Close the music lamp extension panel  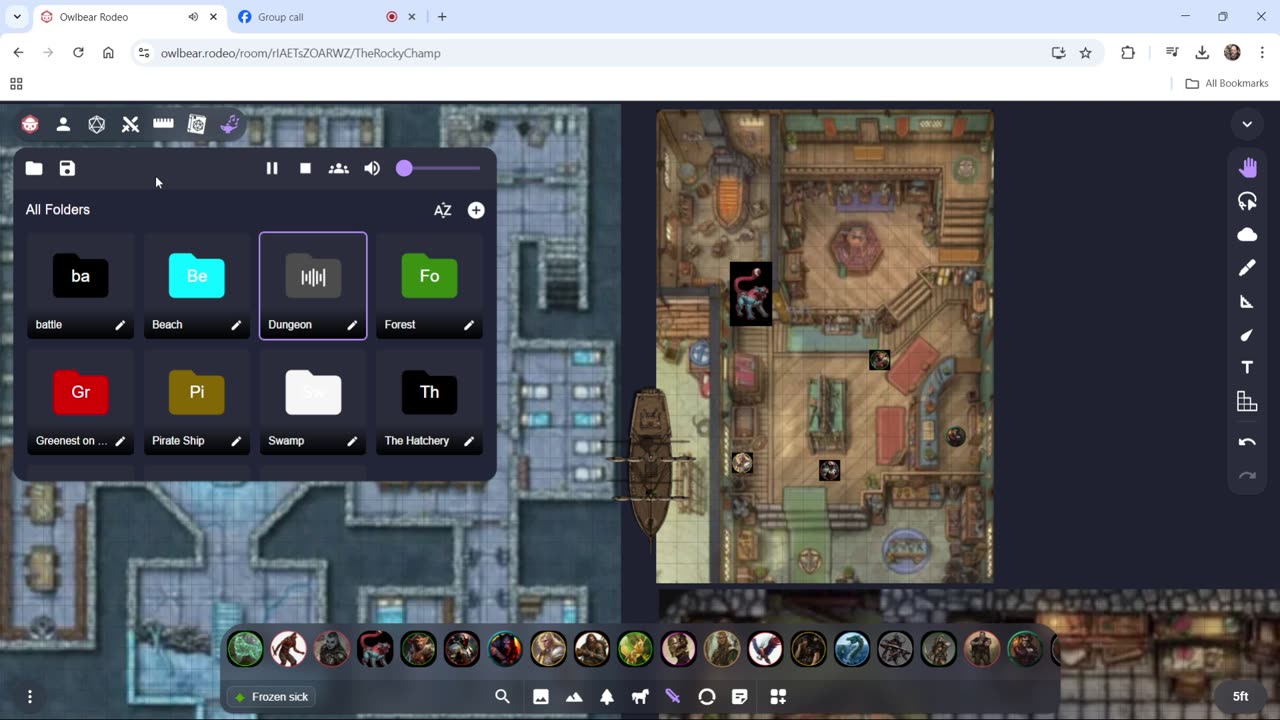point(230,124)
